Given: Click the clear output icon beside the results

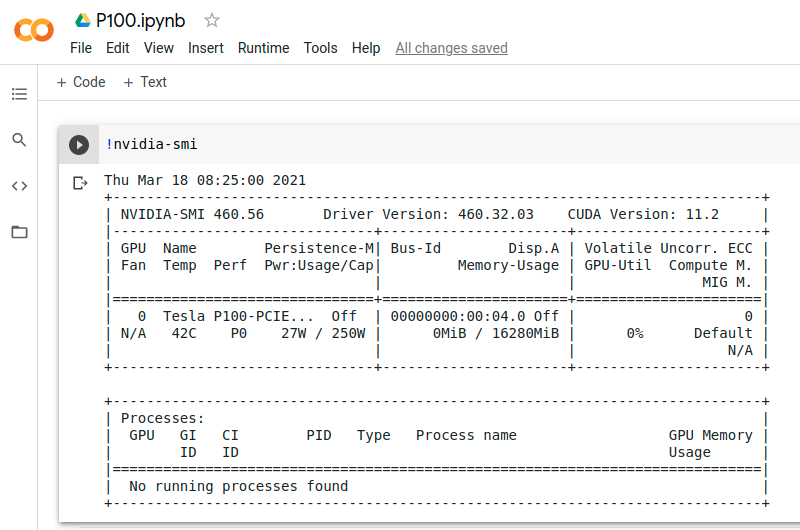Looking at the screenshot, I should tap(80, 183).
